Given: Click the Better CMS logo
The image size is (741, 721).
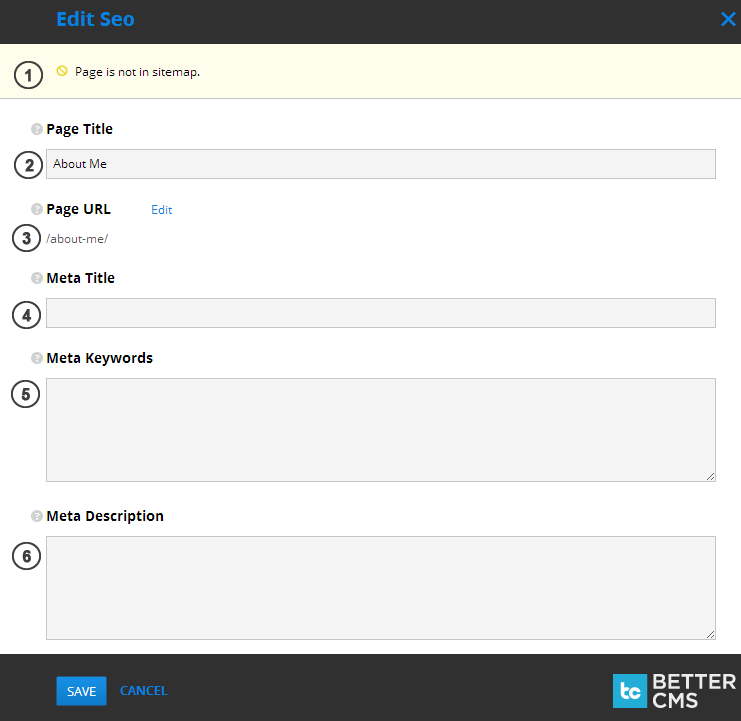Looking at the screenshot, I should click(673, 690).
